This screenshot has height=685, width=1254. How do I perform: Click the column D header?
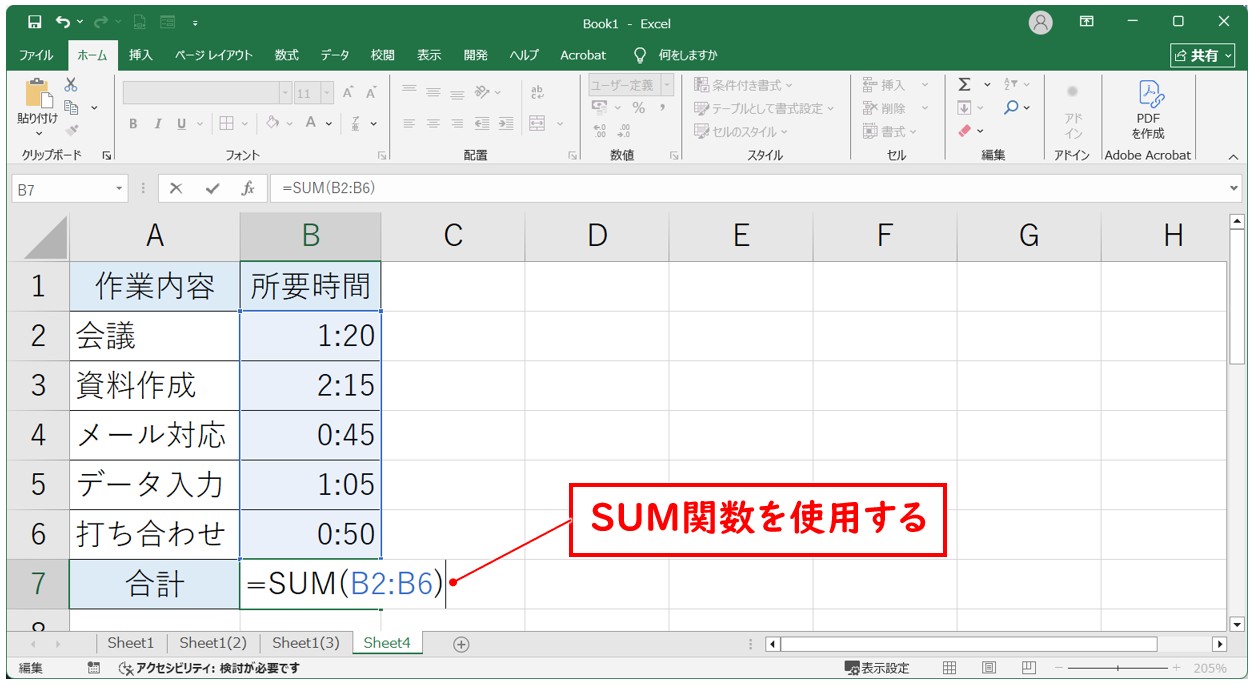(597, 235)
